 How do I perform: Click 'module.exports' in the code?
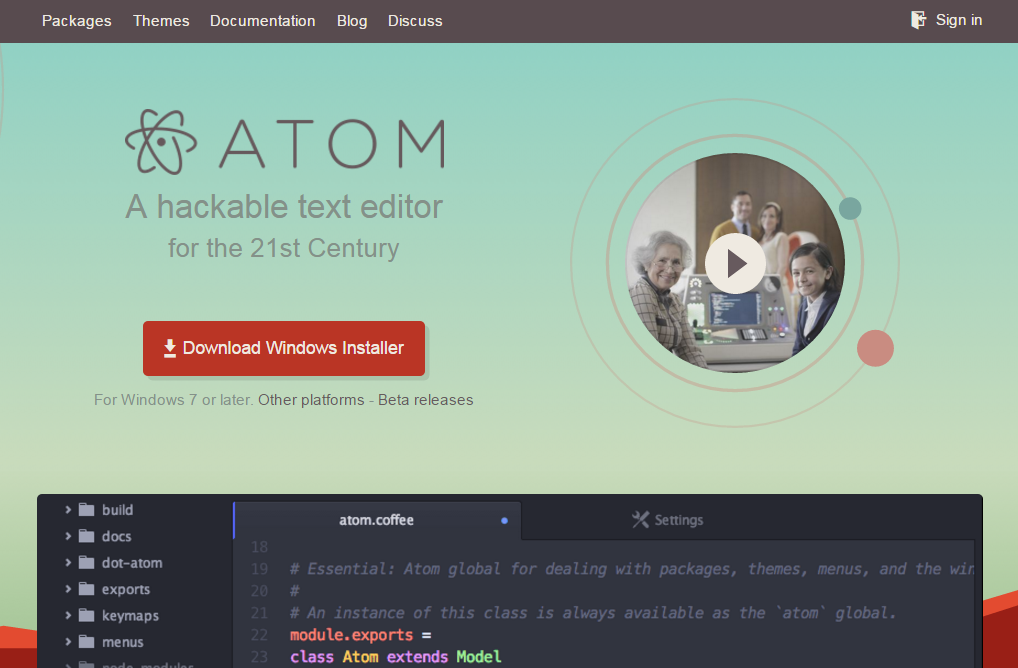[x=351, y=635]
